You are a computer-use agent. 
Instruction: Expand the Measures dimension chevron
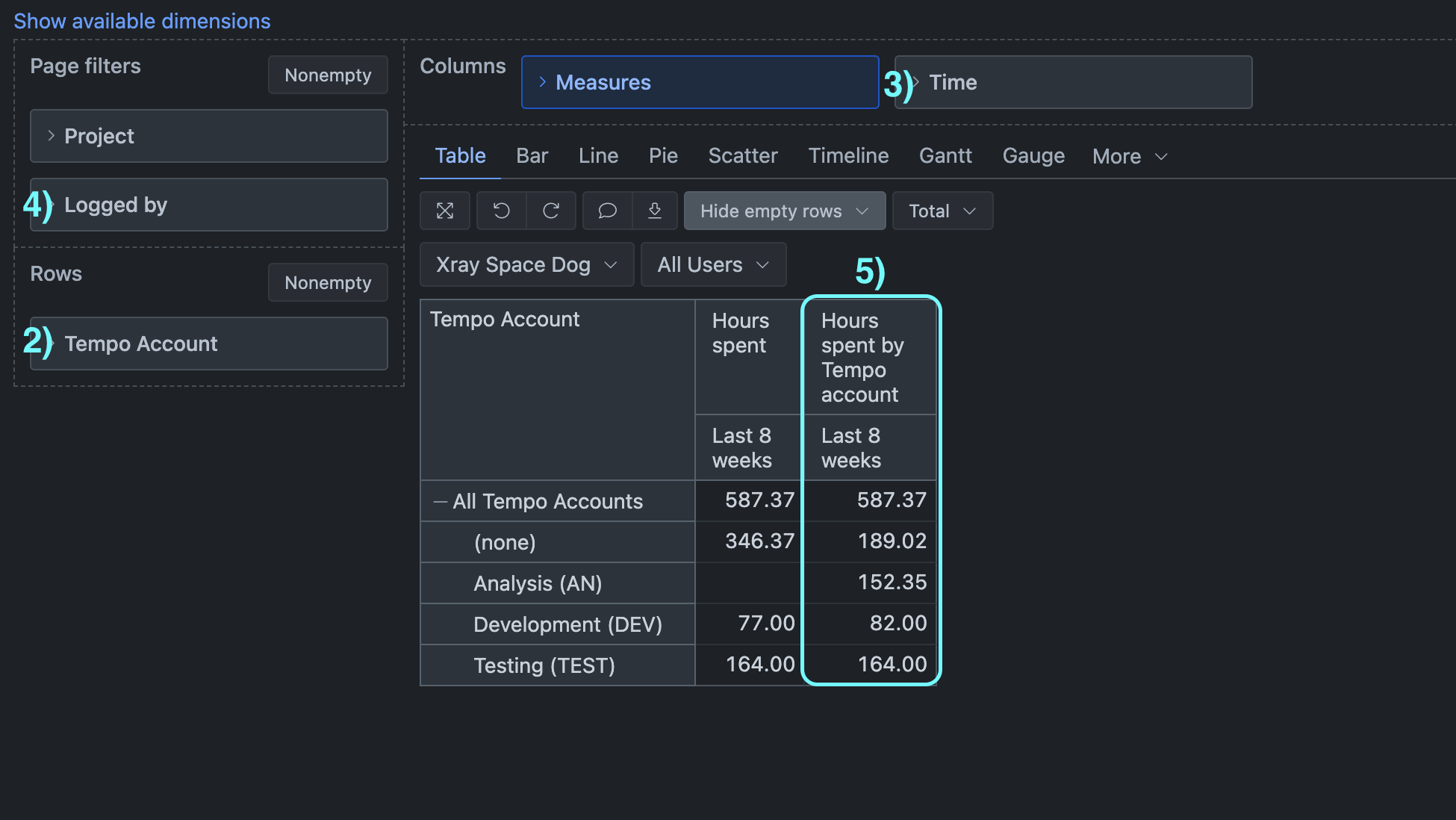click(543, 82)
